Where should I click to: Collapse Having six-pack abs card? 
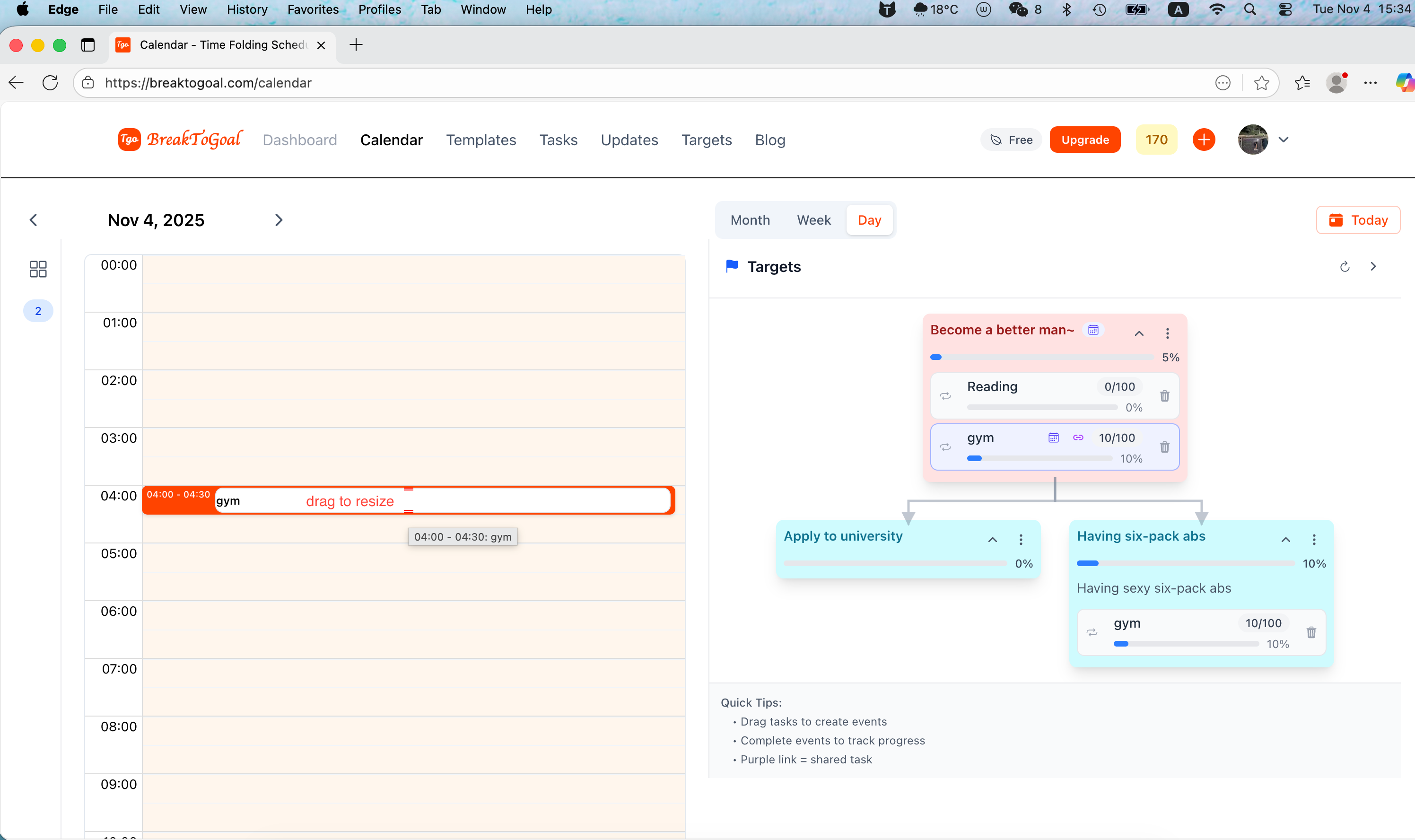coord(1285,540)
